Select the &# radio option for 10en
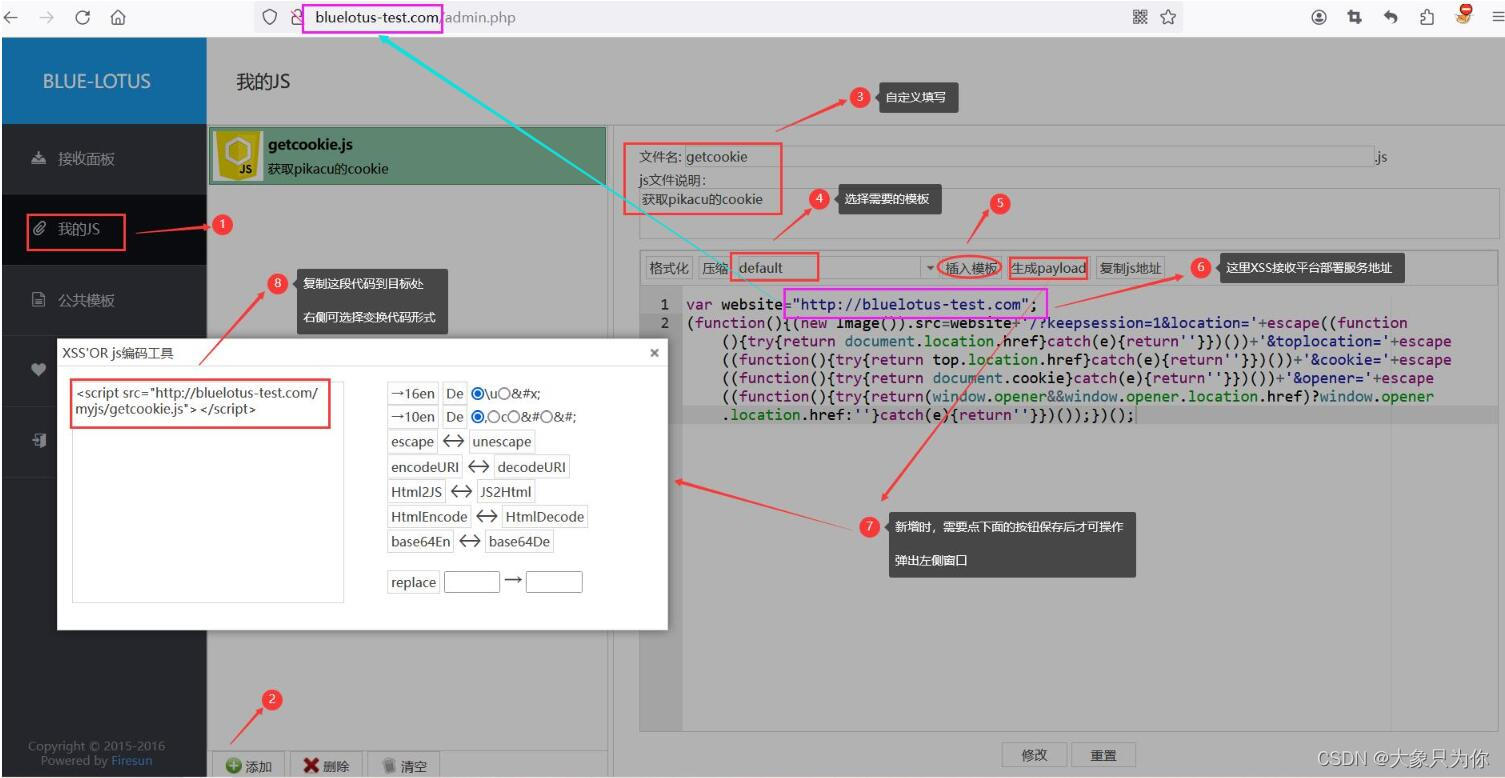Viewport: 1505px width, 778px height. tap(516, 417)
